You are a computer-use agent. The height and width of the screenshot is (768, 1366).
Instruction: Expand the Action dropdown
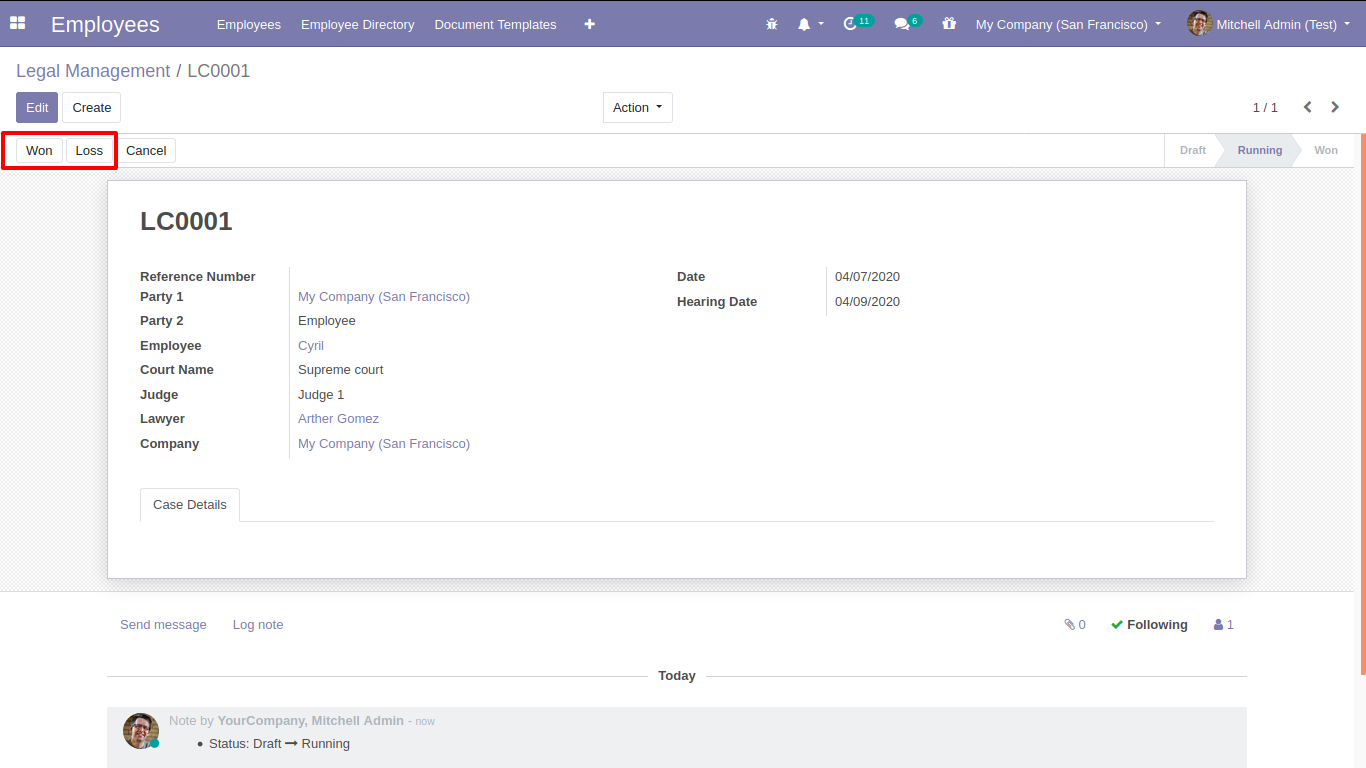pos(637,108)
